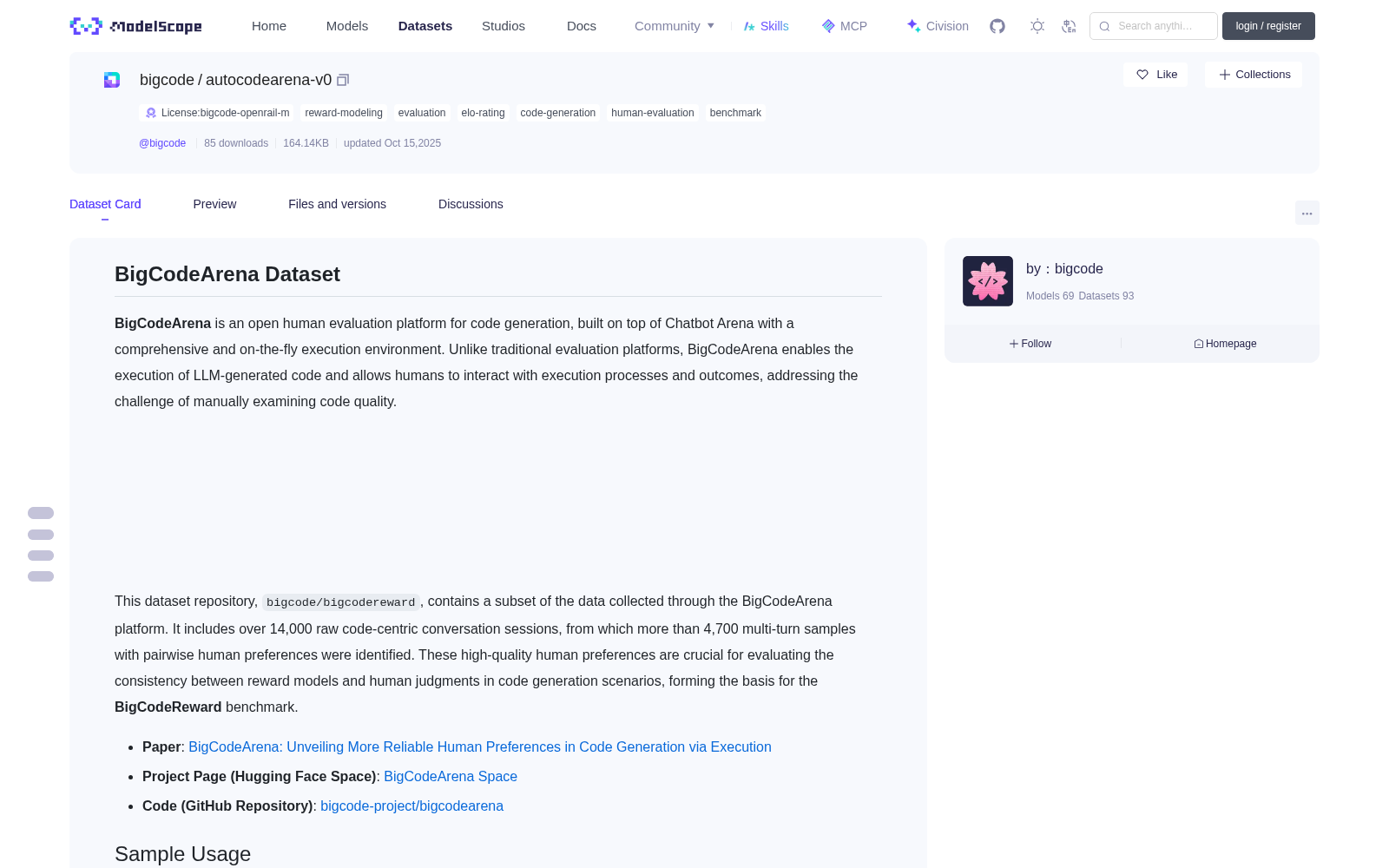
Task: Go to the Home page
Action: 269,26
